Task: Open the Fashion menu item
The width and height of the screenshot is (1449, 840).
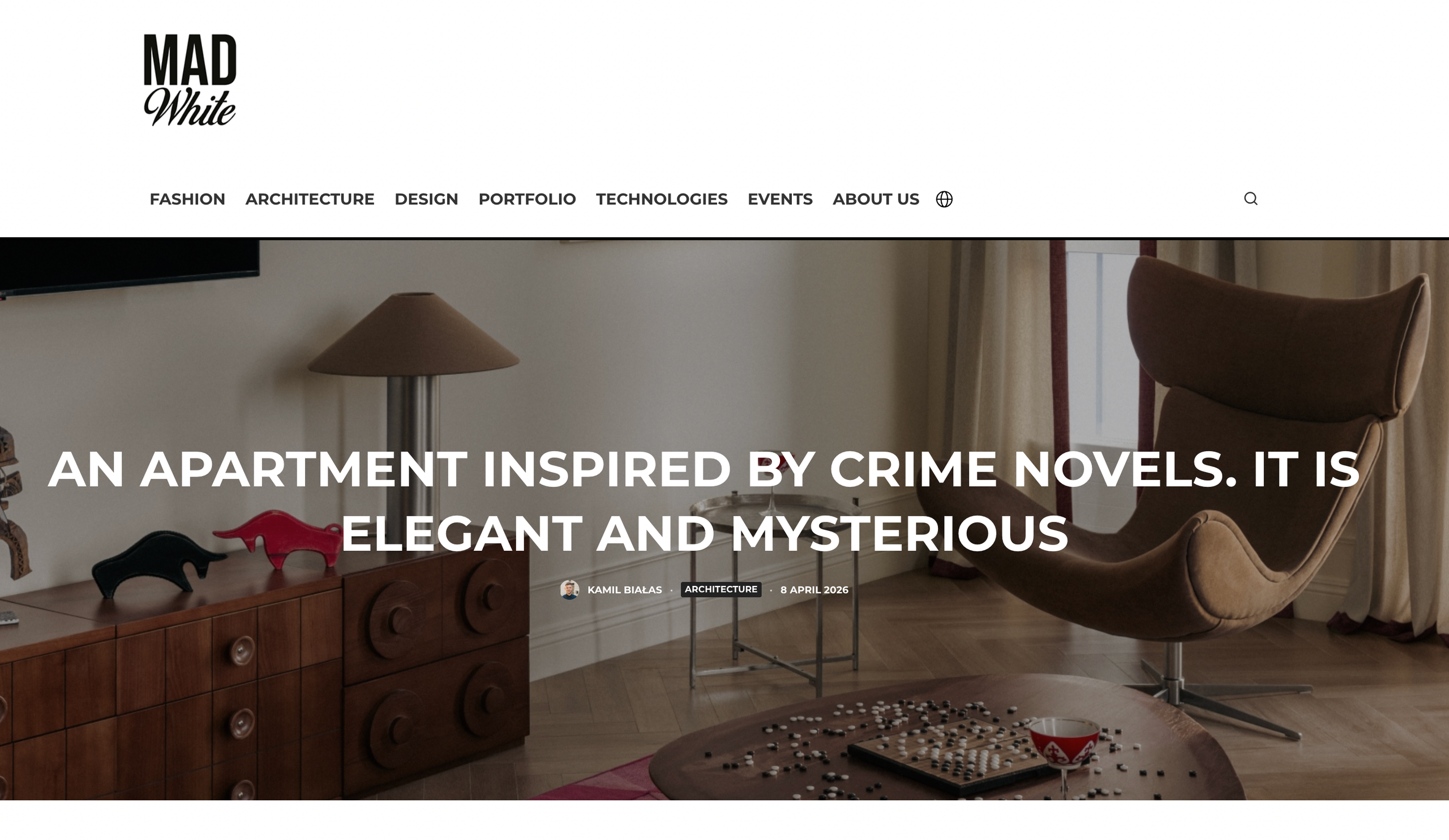Action: 187,199
